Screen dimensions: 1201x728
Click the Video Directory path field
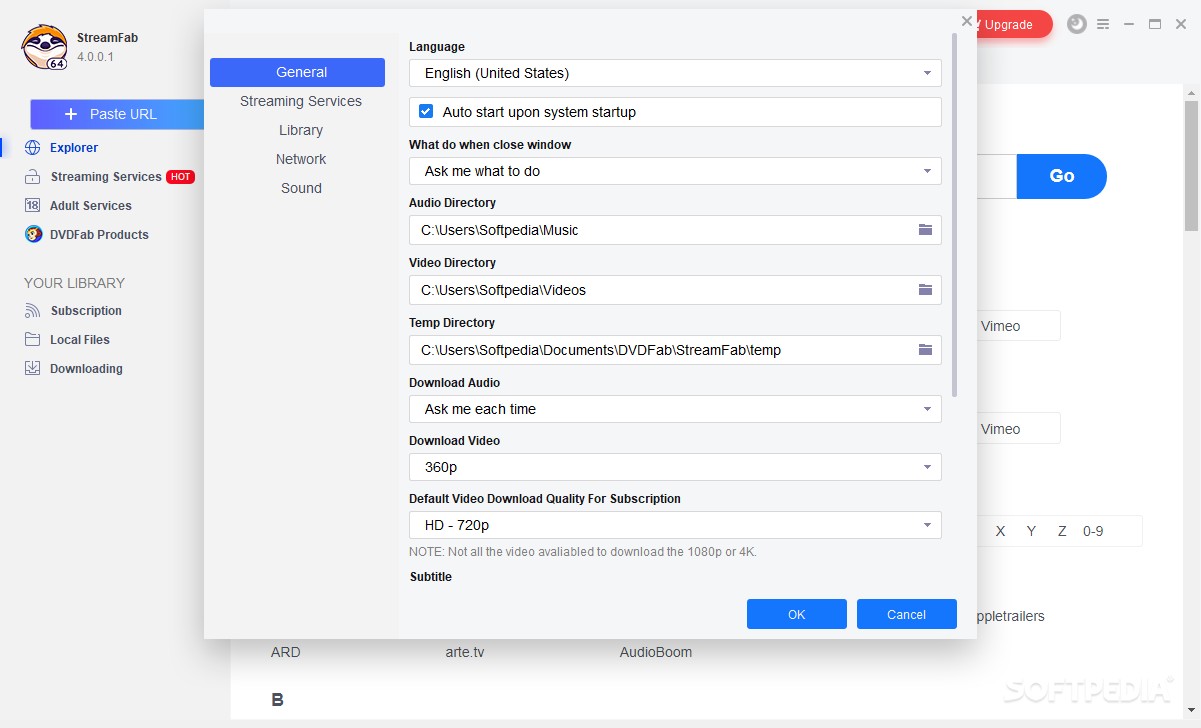coord(675,290)
